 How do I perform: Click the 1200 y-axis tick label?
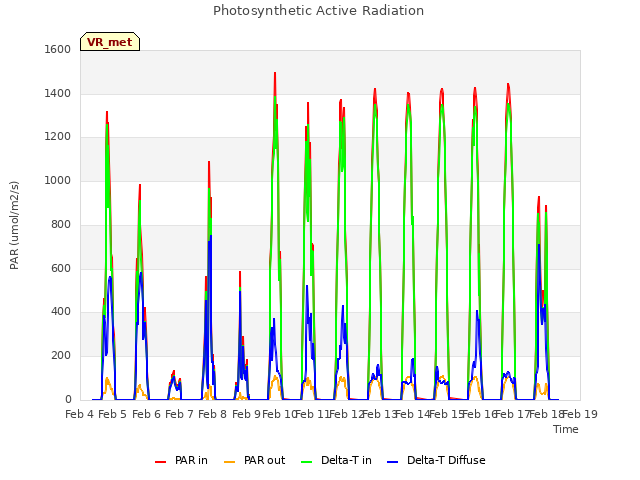[58, 137]
